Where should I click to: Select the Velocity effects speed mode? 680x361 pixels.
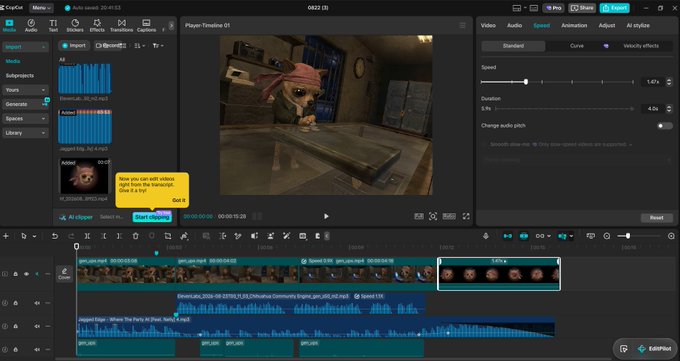tap(641, 46)
